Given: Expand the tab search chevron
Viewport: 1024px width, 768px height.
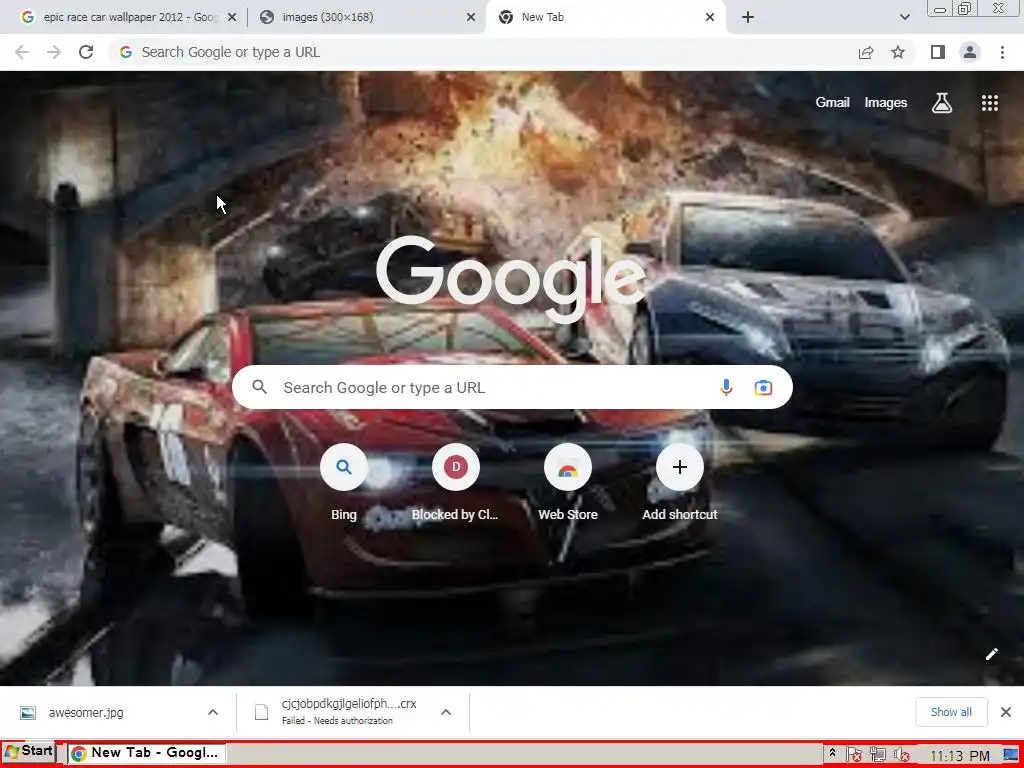Looking at the screenshot, I should coord(904,18).
